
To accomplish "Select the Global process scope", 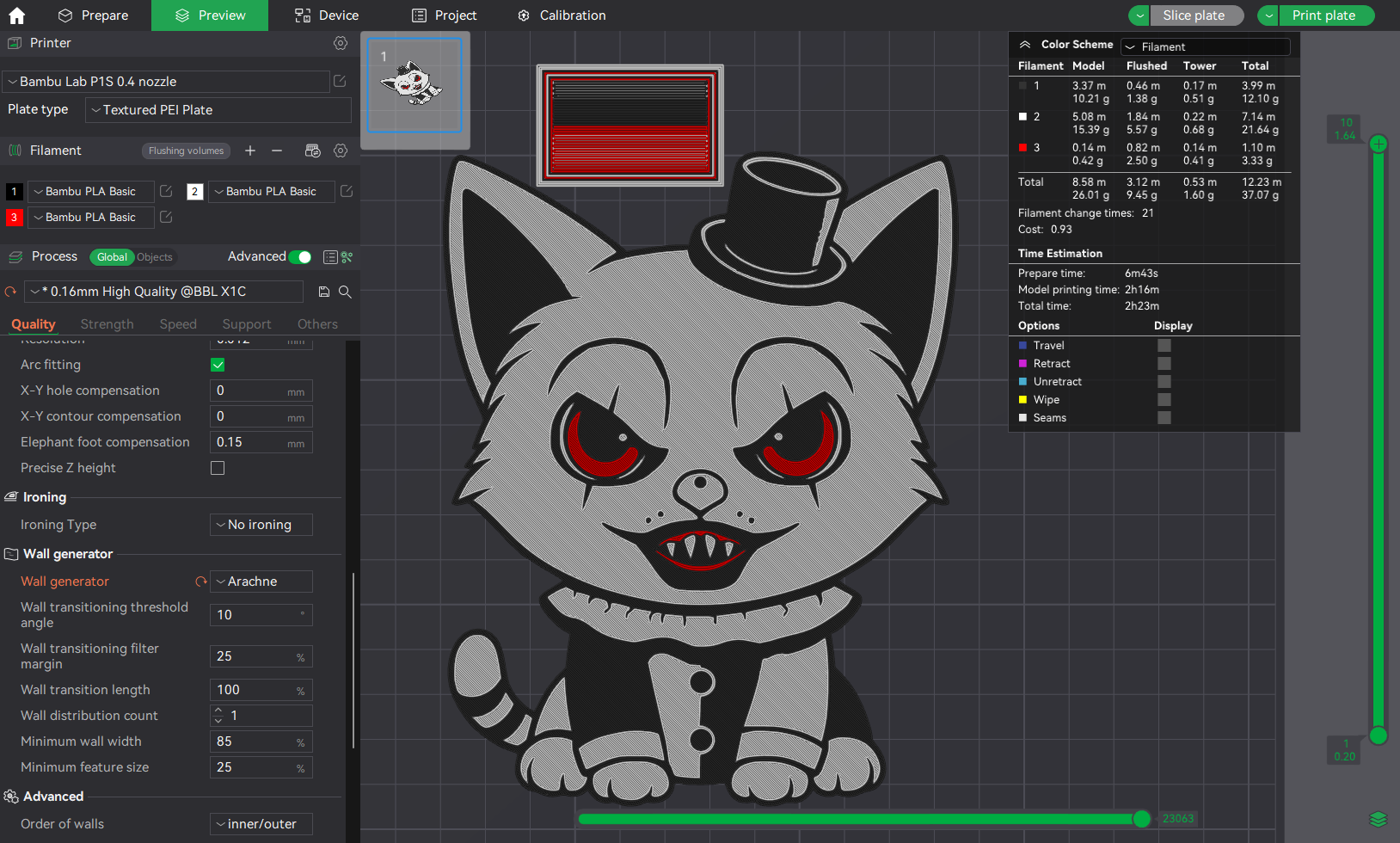I will click(112, 257).
